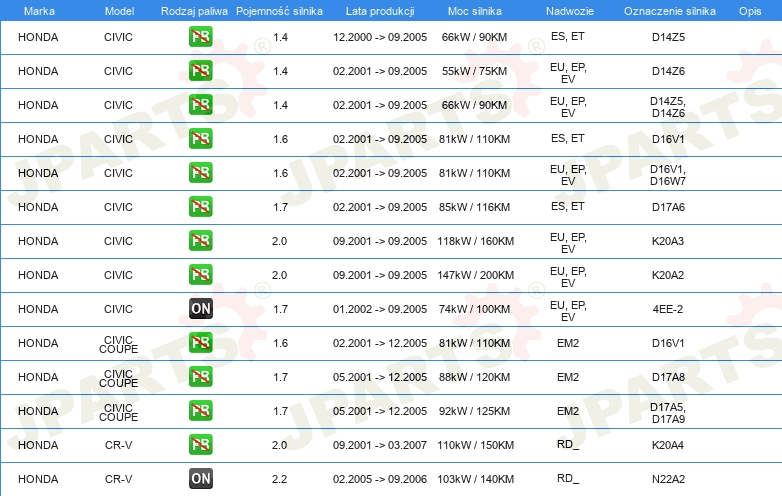Select the PB fuel icon for engine K20A3

pyautogui.click(x=200, y=241)
